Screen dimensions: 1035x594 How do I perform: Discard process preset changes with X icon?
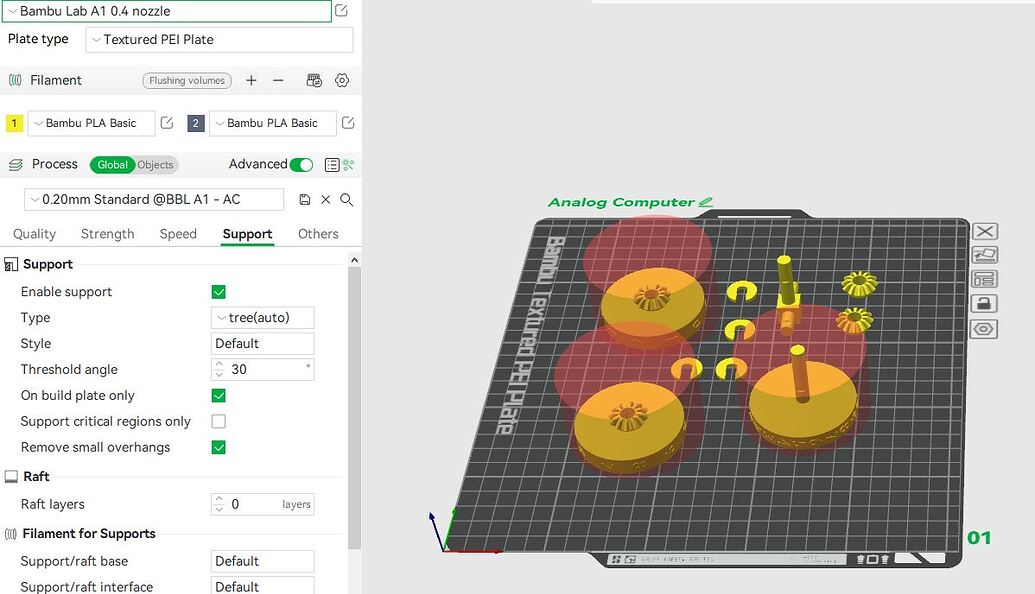tap(325, 199)
